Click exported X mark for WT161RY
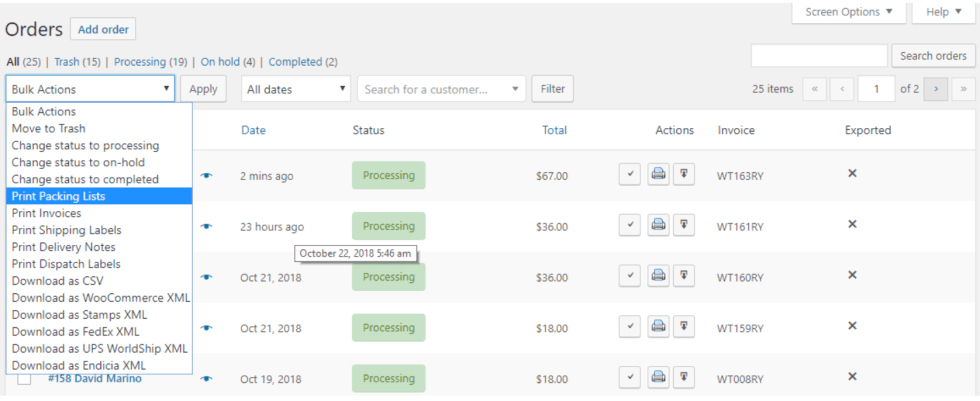 point(851,224)
